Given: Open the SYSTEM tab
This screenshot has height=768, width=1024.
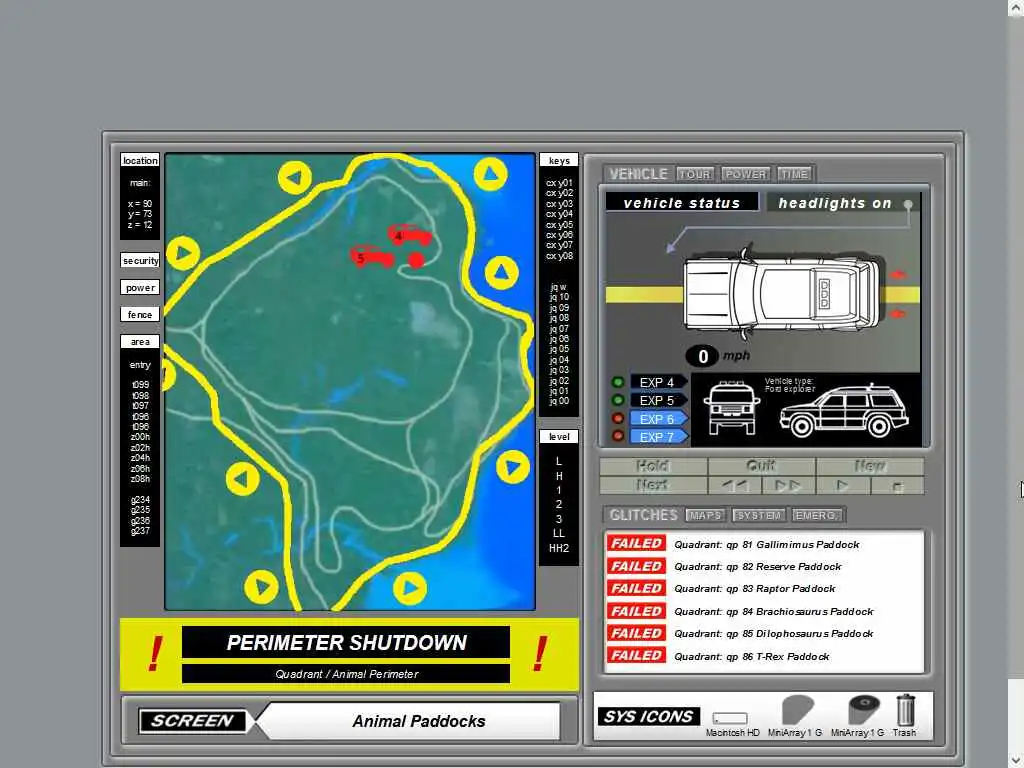Looking at the screenshot, I should click(758, 515).
